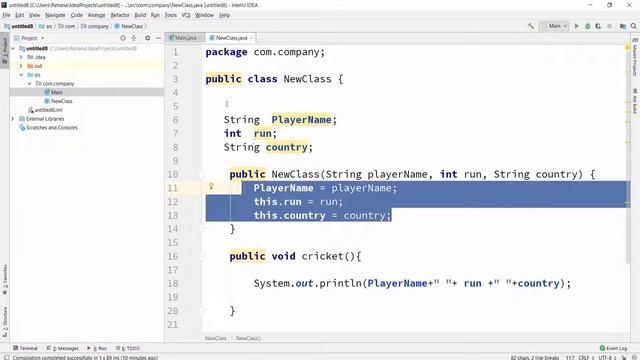Open the VCS menu
The height and width of the screenshot is (360, 640).
(x=186, y=15)
